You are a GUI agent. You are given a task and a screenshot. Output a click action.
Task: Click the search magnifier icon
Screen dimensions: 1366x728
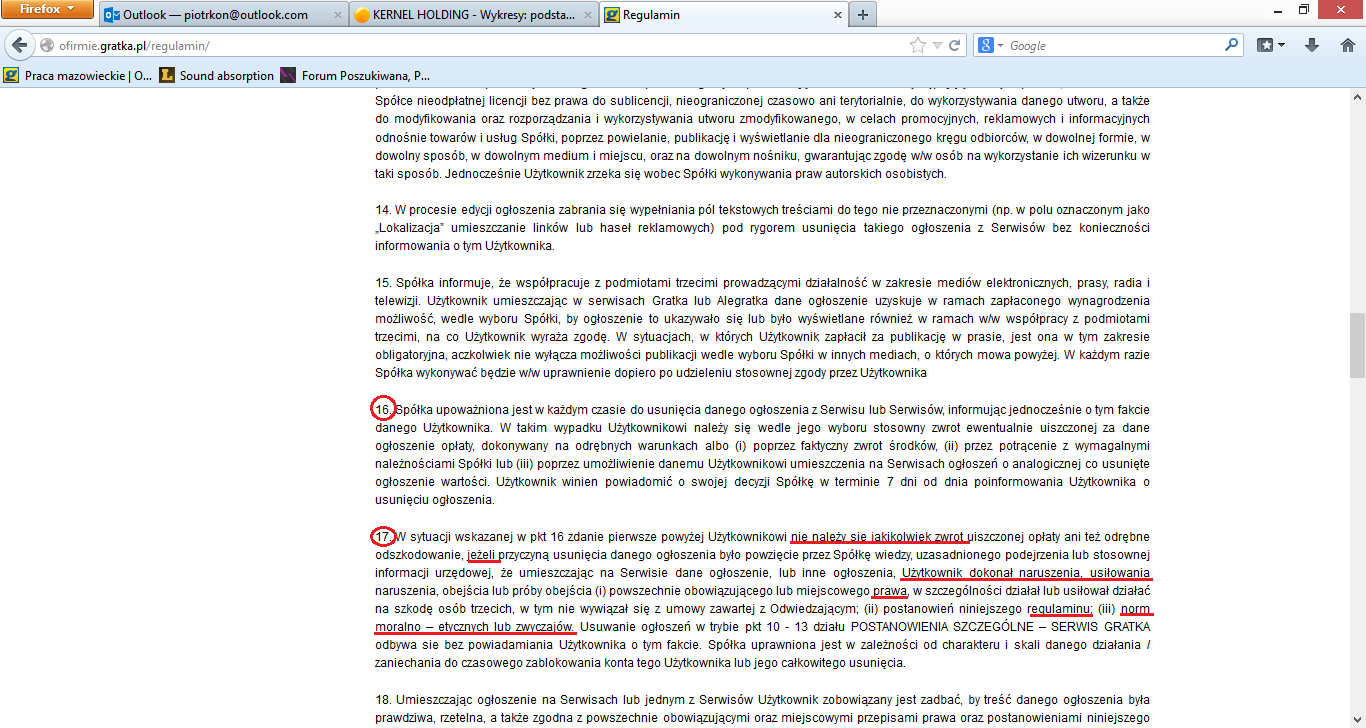coord(1231,45)
